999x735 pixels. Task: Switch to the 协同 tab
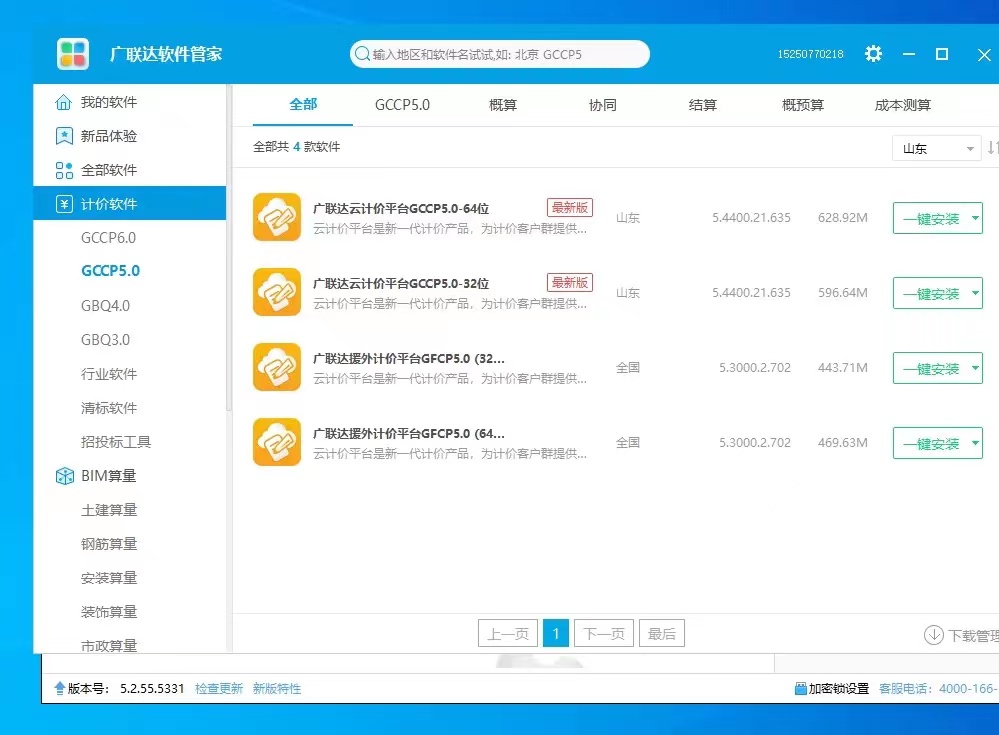pos(603,105)
